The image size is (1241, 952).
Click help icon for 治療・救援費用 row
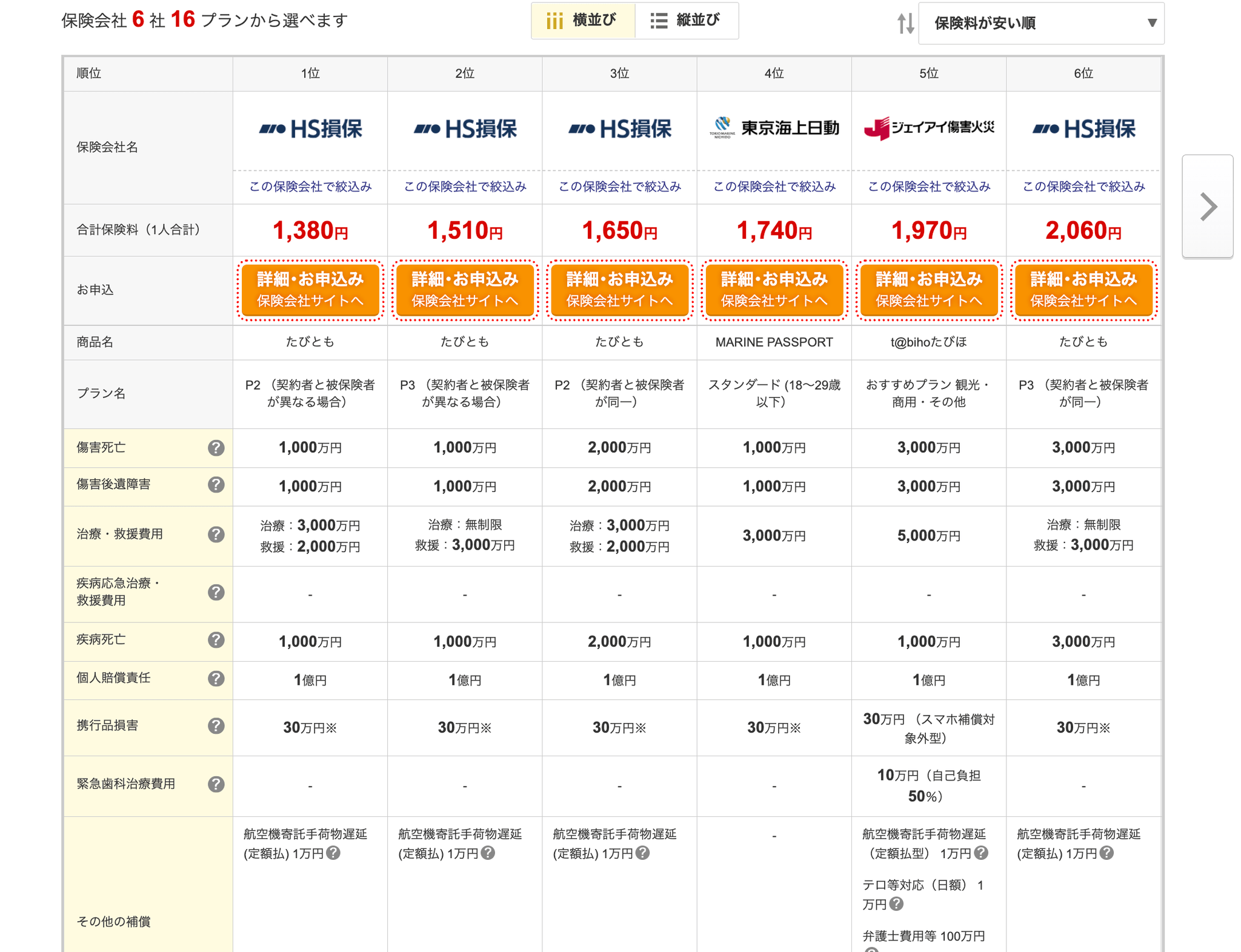(x=216, y=534)
